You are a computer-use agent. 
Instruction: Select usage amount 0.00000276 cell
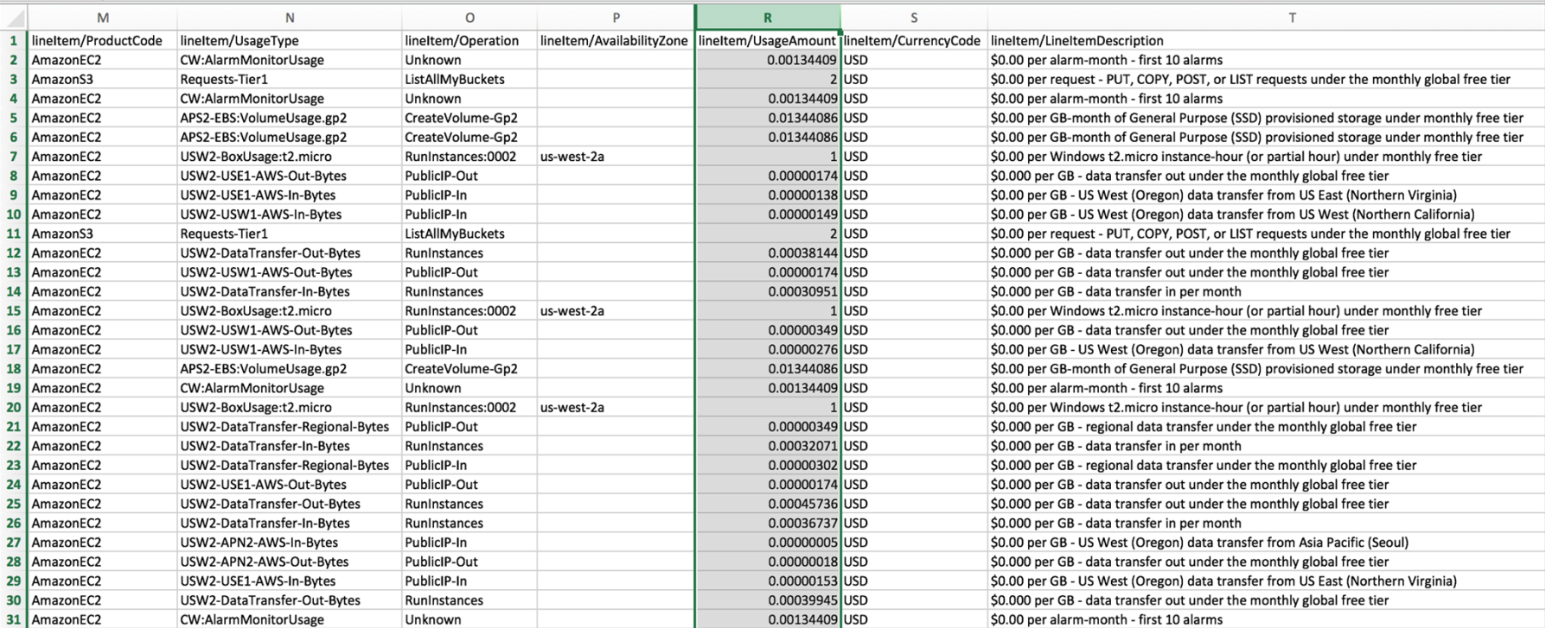click(768, 349)
